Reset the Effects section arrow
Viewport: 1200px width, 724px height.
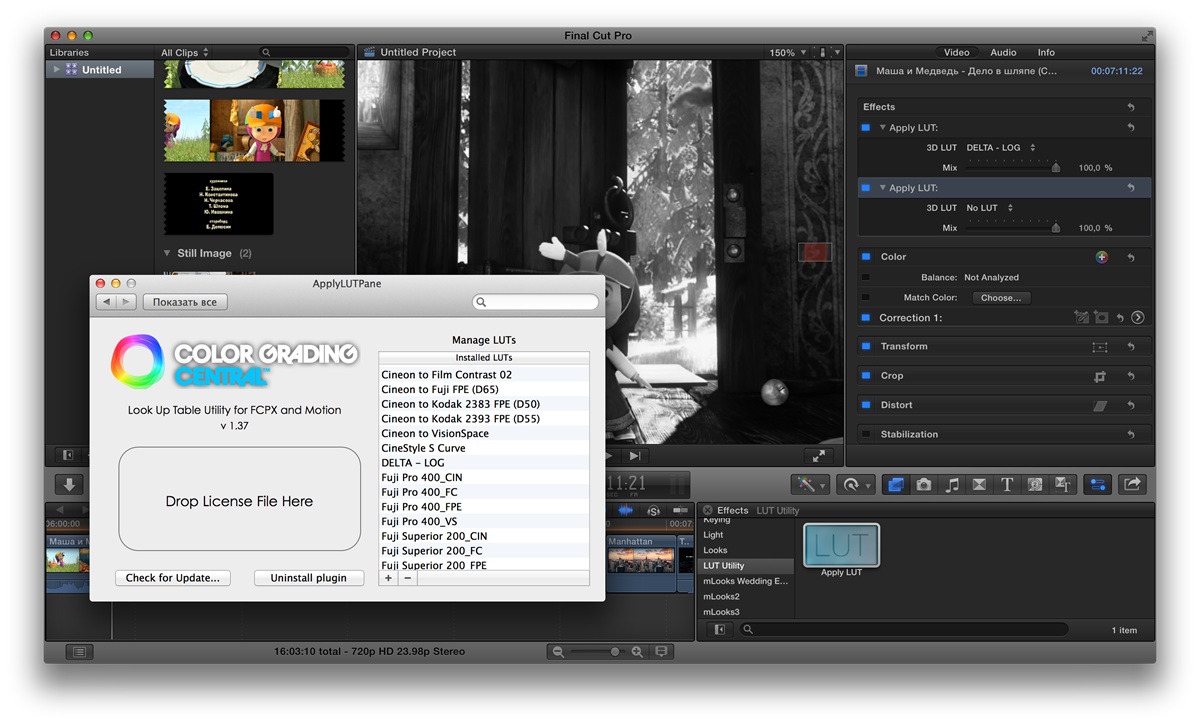(1131, 107)
